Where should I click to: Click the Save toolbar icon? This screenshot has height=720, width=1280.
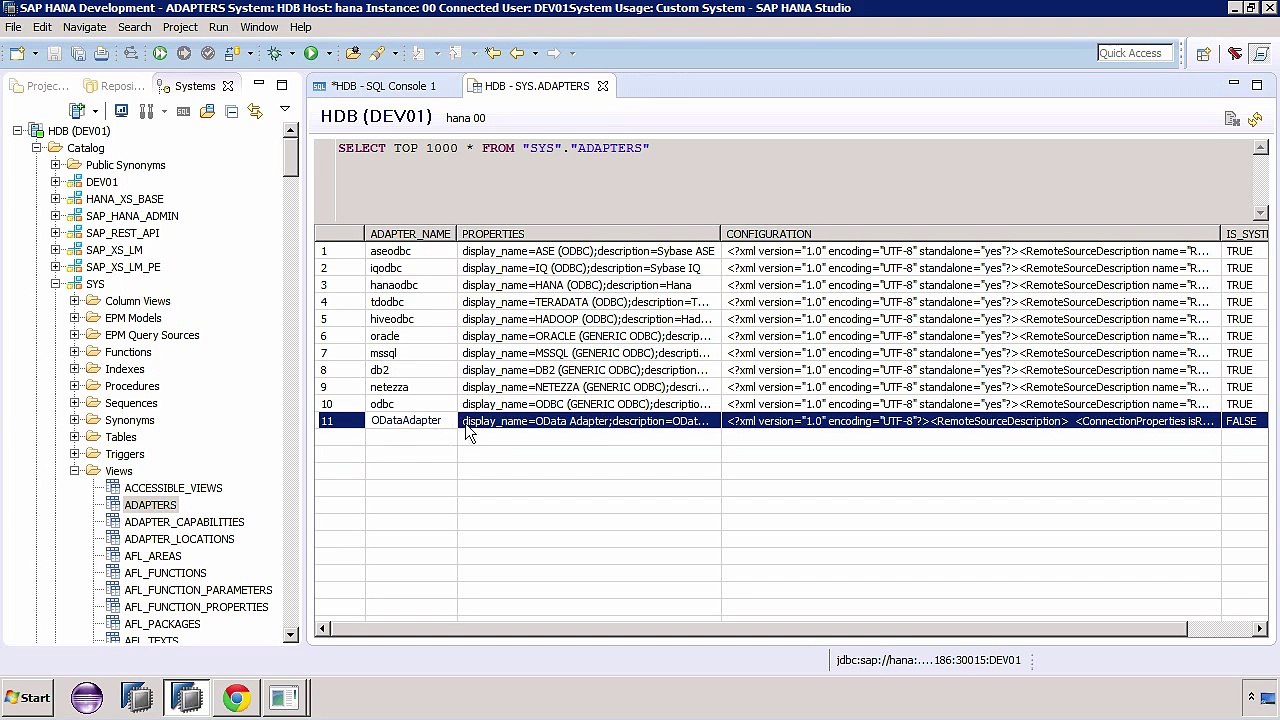(x=54, y=53)
